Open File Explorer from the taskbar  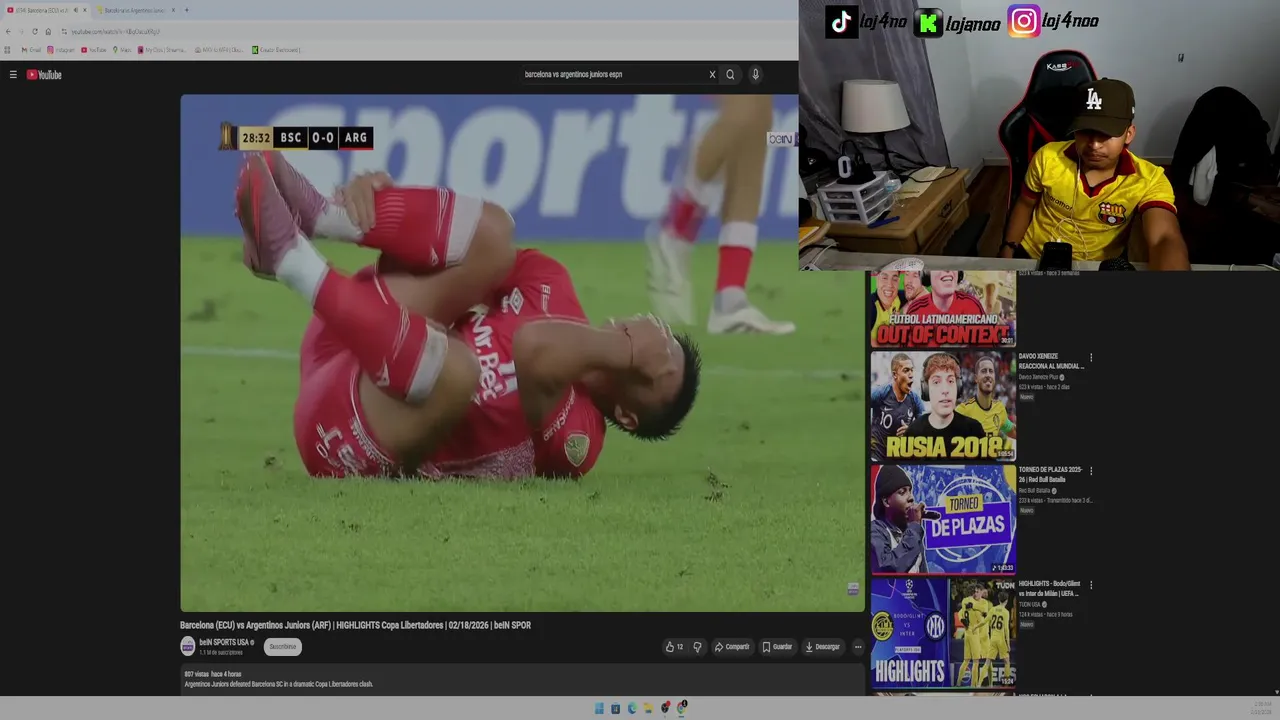tap(648, 708)
